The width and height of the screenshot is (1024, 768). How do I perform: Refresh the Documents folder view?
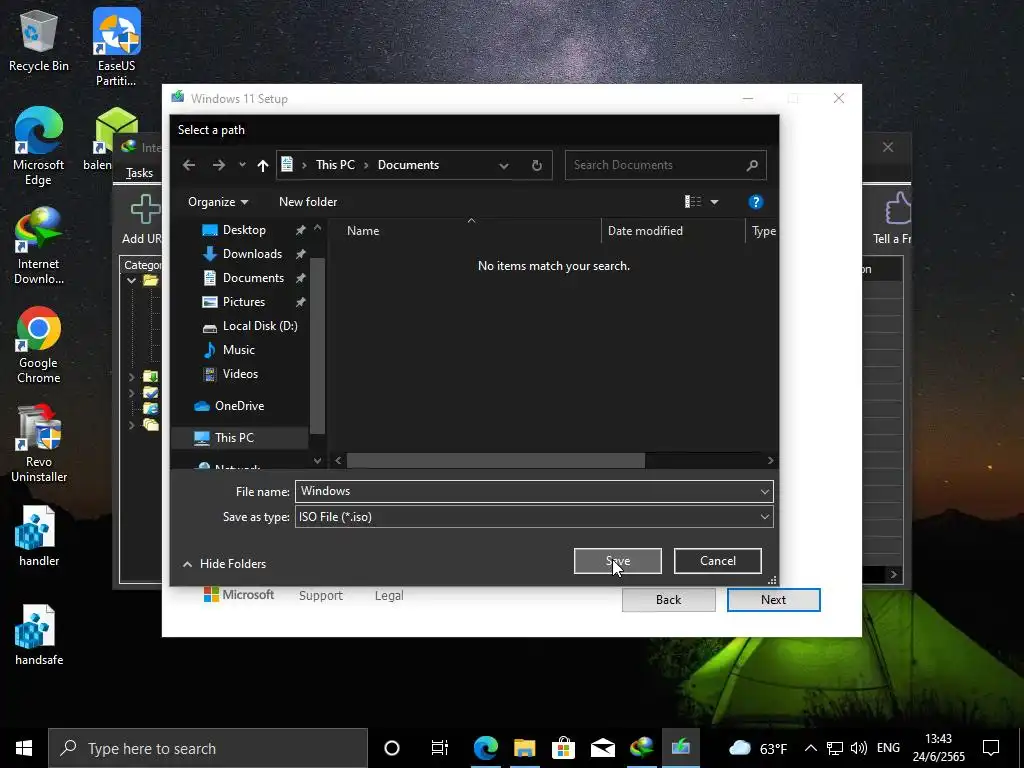coord(537,165)
